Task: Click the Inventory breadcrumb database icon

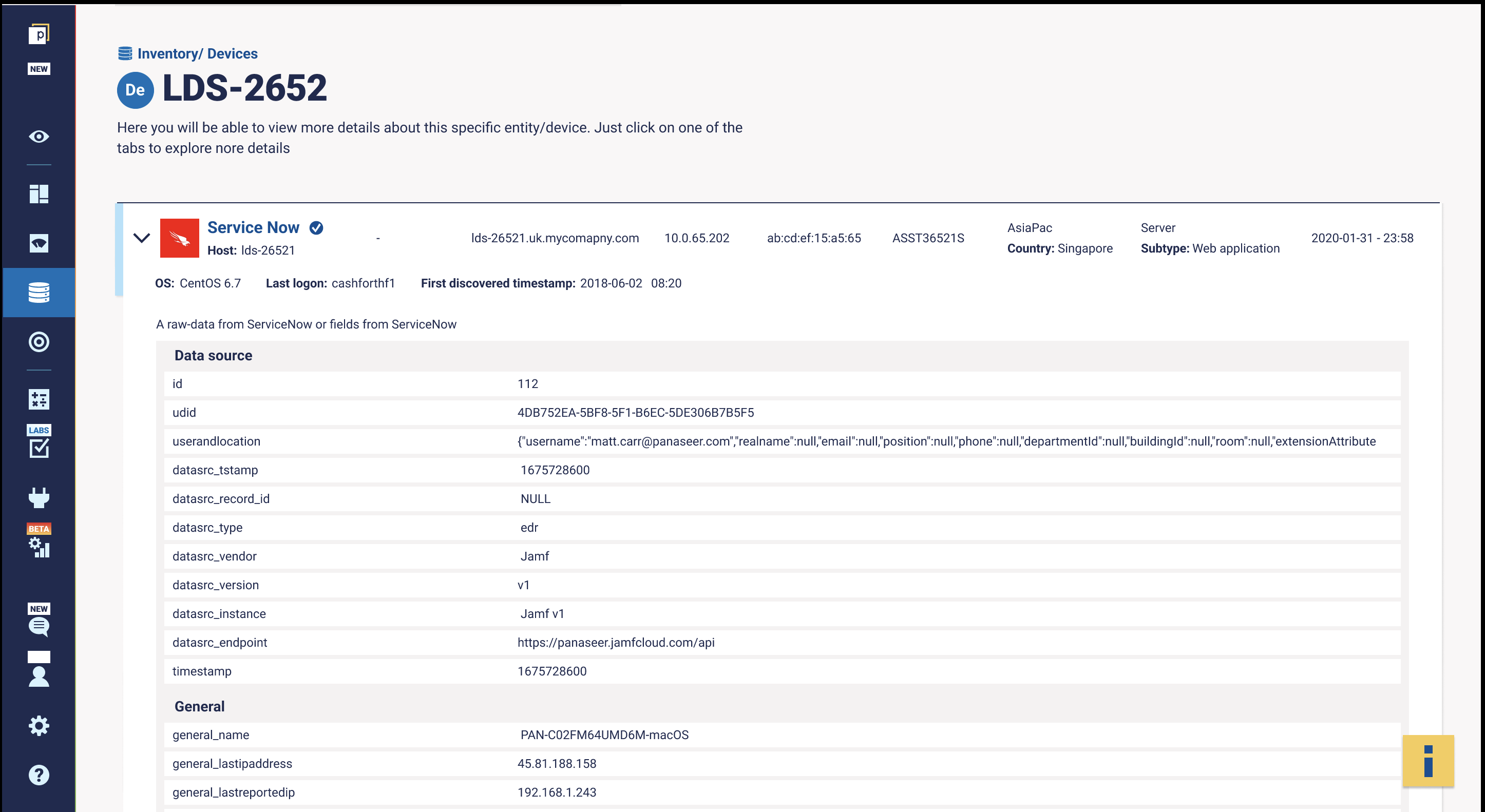Action: 125,53
